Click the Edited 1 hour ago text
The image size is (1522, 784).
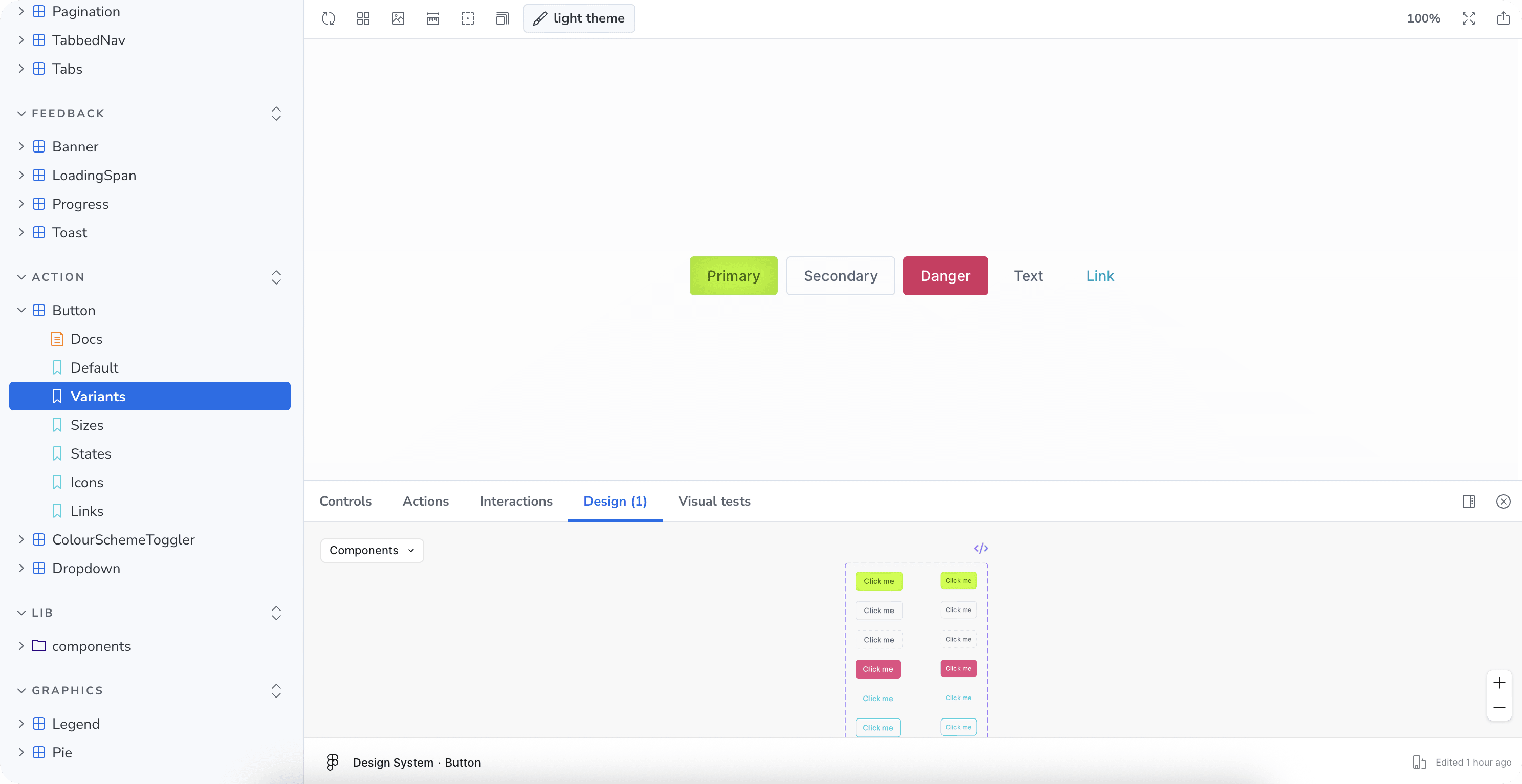click(1473, 762)
